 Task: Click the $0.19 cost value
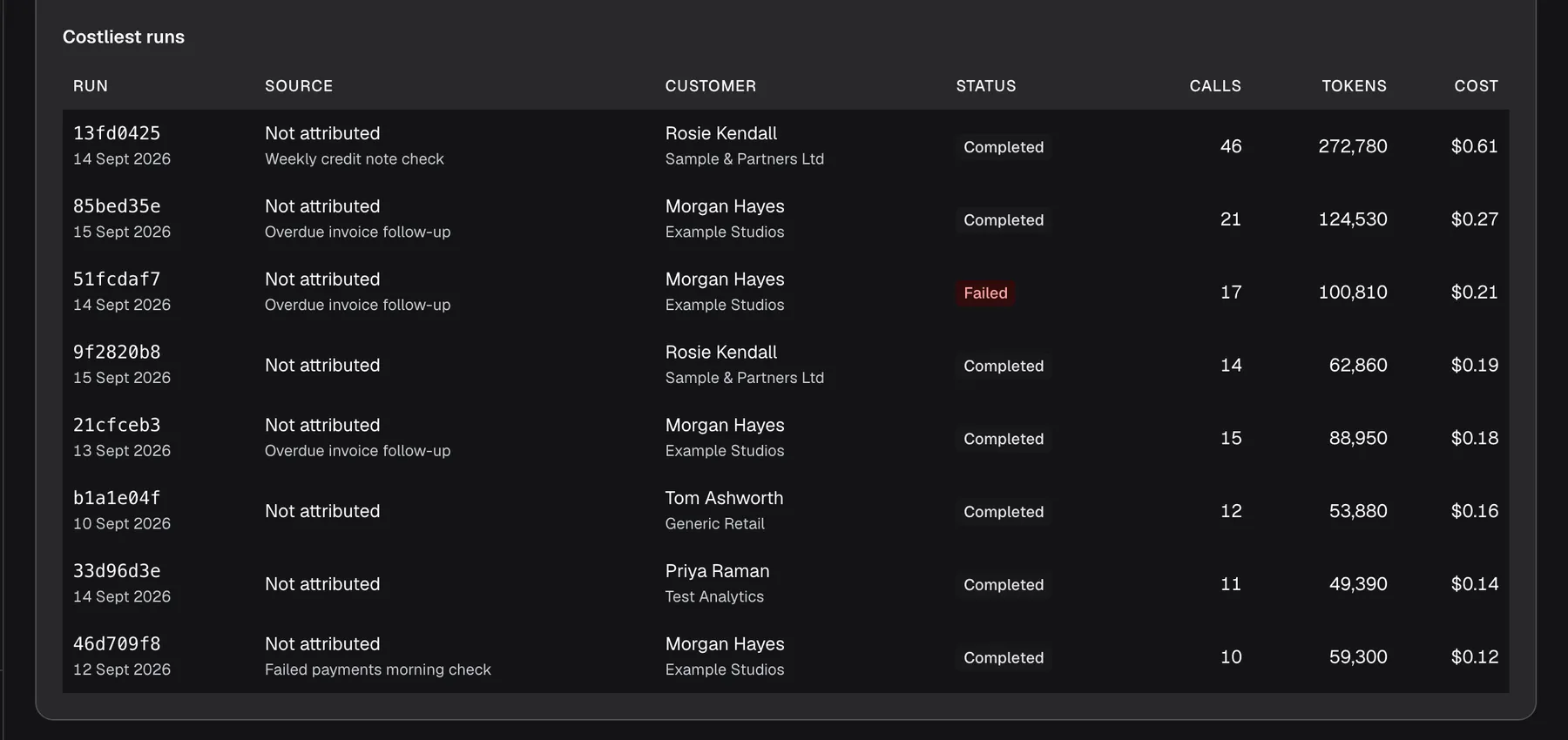(x=1475, y=366)
